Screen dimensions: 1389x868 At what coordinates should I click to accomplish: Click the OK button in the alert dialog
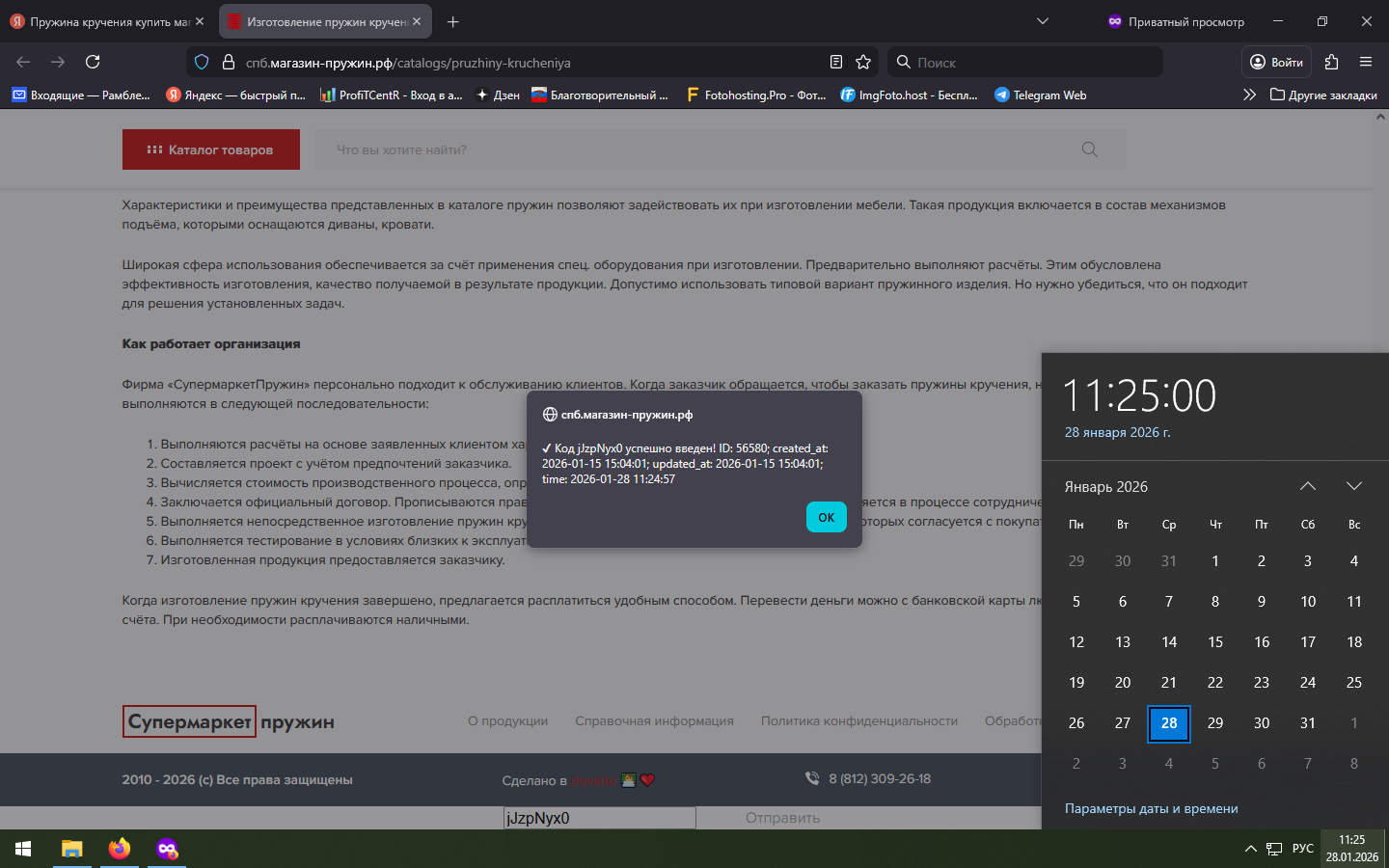point(826,517)
